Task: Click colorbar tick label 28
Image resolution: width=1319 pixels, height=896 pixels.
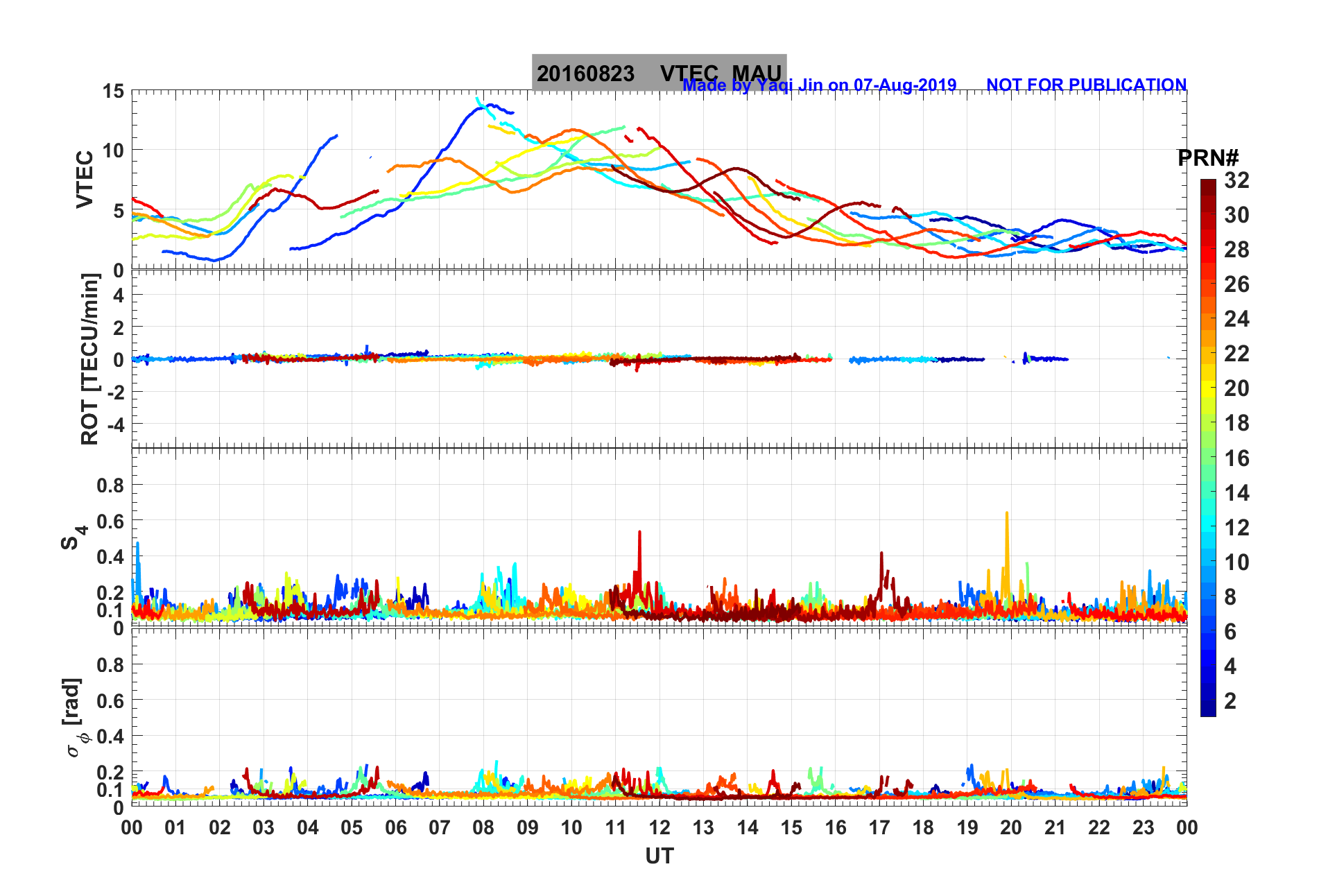Action: point(1236,250)
